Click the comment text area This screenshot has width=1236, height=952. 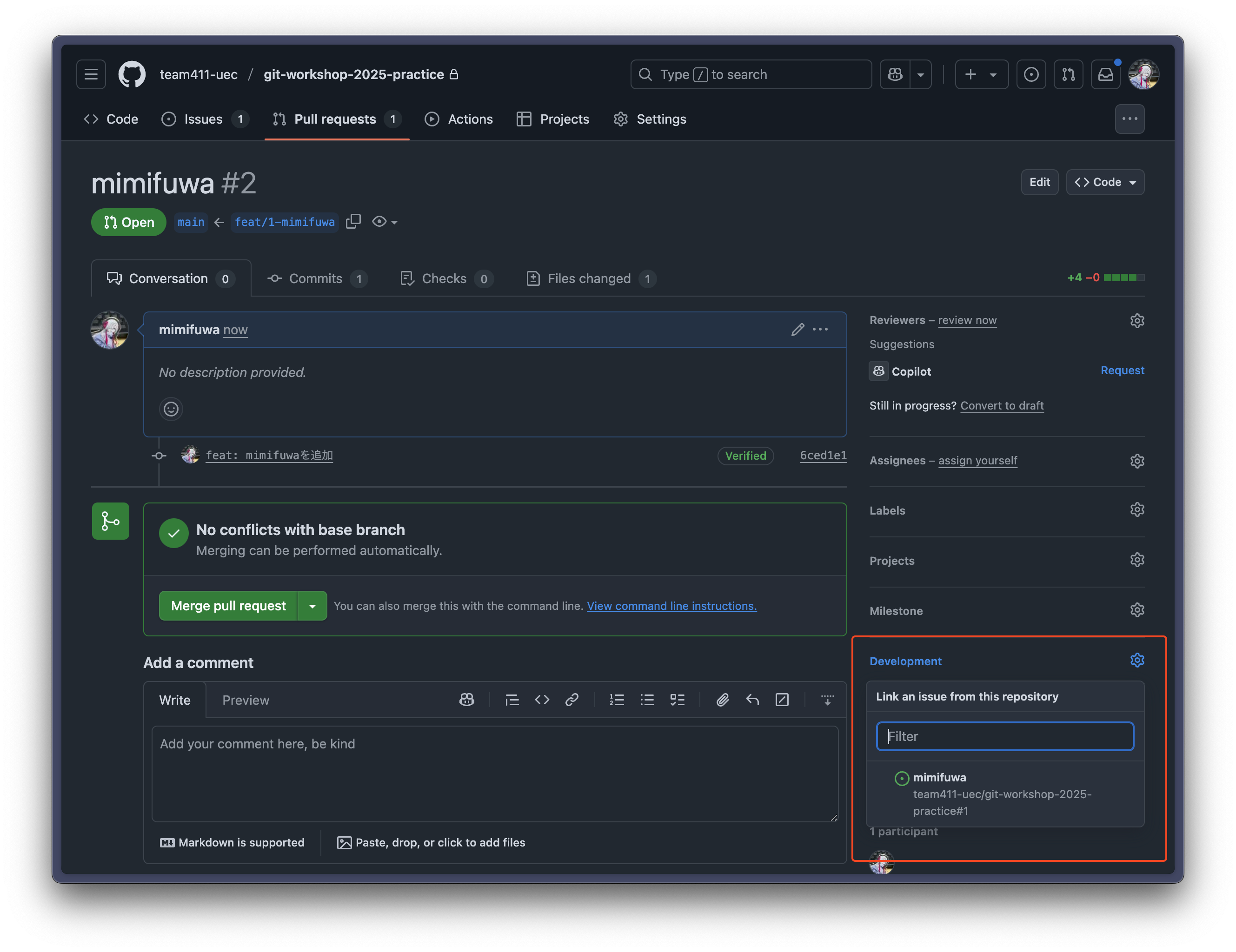click(x=495, y=774)
